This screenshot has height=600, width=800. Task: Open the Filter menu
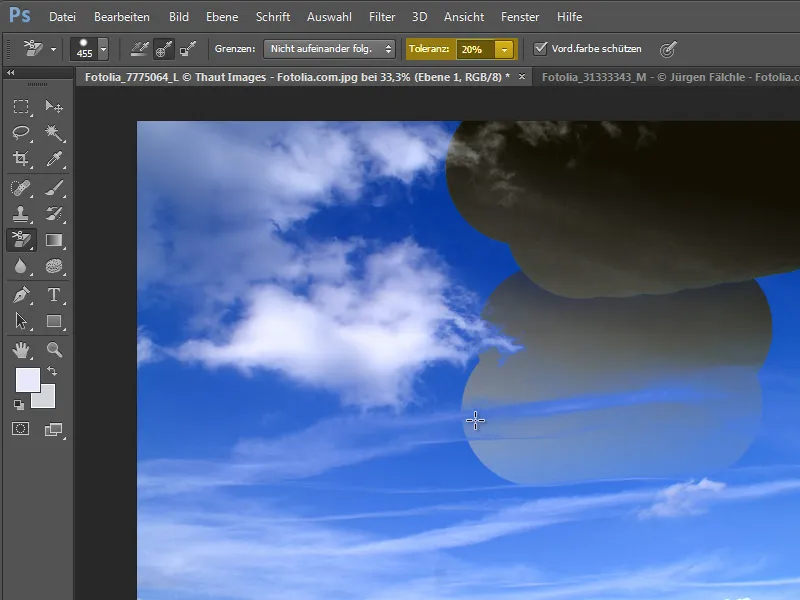pyautogui.click(x=382, y=17)
